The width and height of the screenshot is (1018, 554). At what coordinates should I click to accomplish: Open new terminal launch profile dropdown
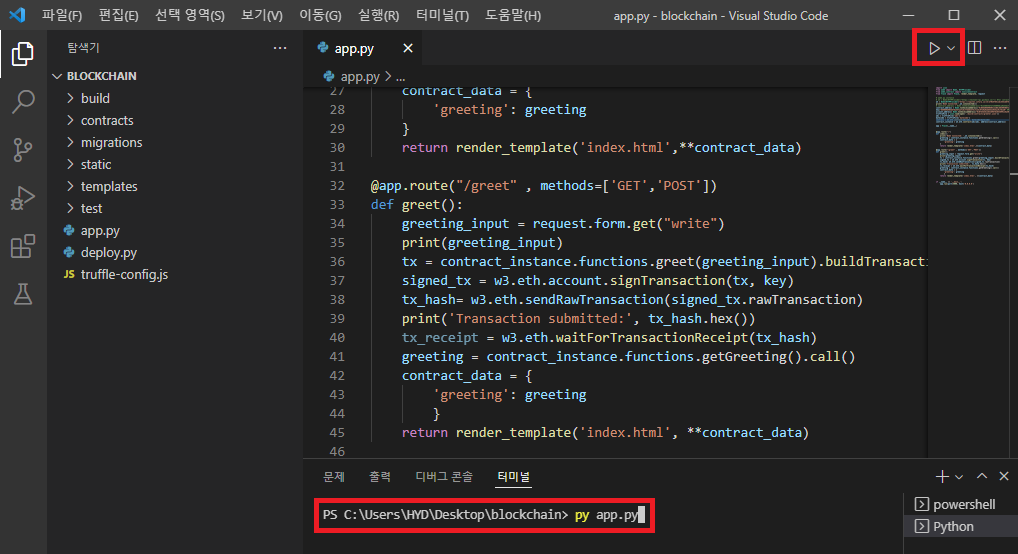(x=959, y=477)
